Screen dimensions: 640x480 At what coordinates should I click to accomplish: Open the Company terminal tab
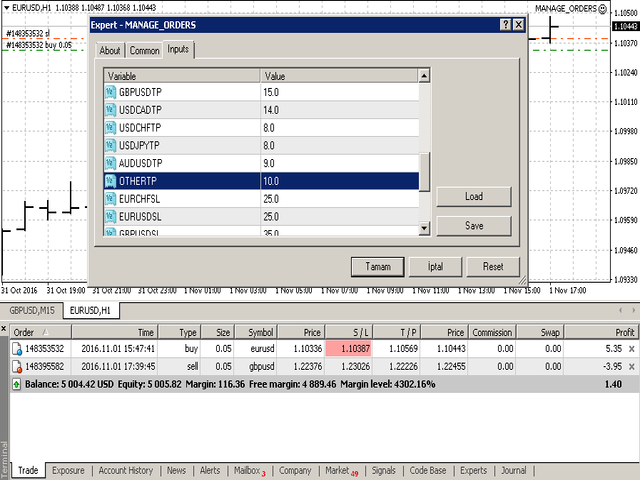[x=295, y=471]
